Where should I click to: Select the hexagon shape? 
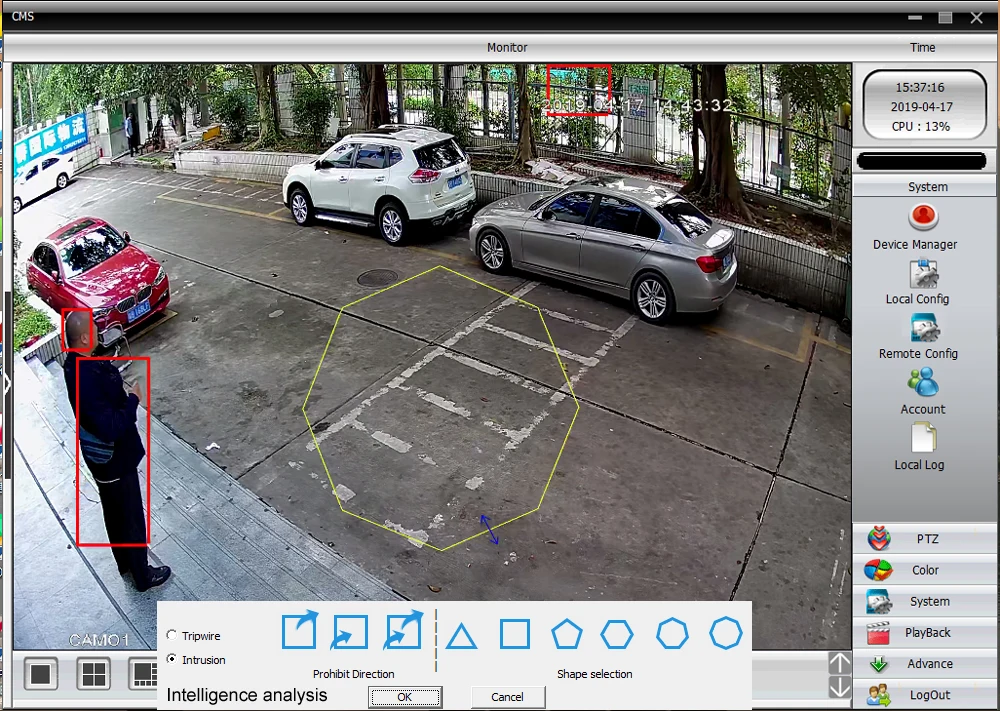617,634
